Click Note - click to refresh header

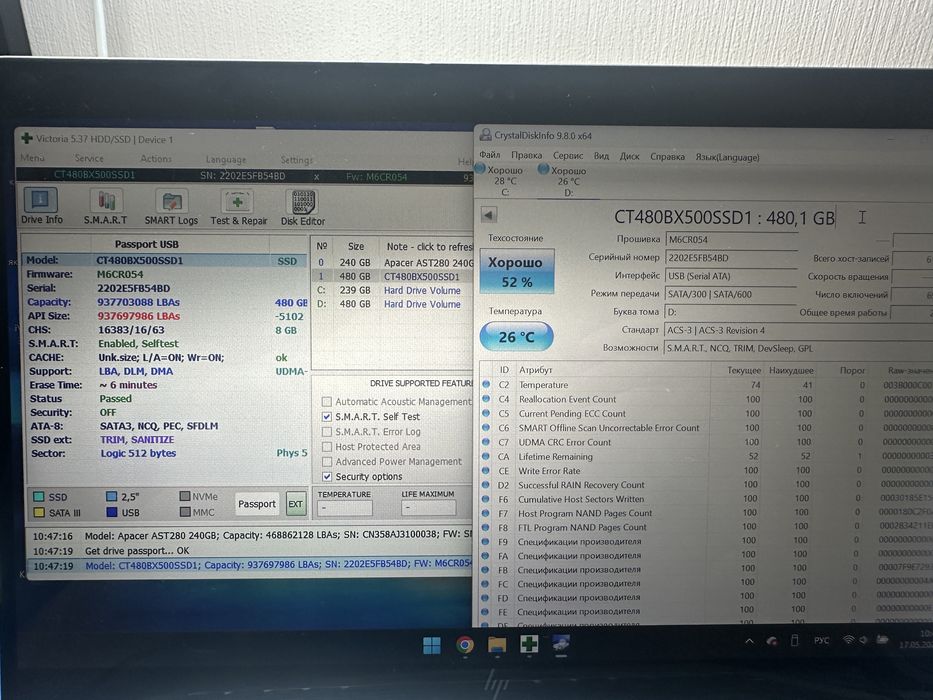(428, 246)
